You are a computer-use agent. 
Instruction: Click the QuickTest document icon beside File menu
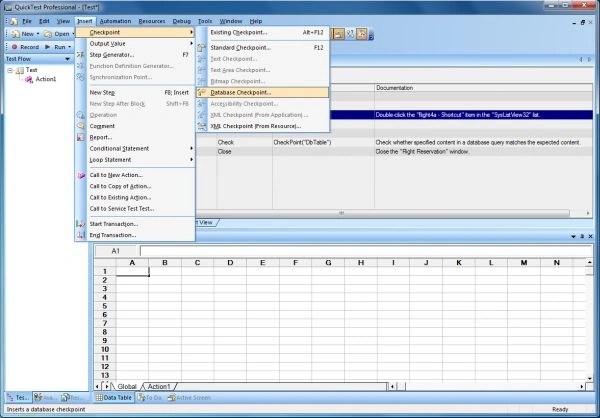(x=13, y=21)
